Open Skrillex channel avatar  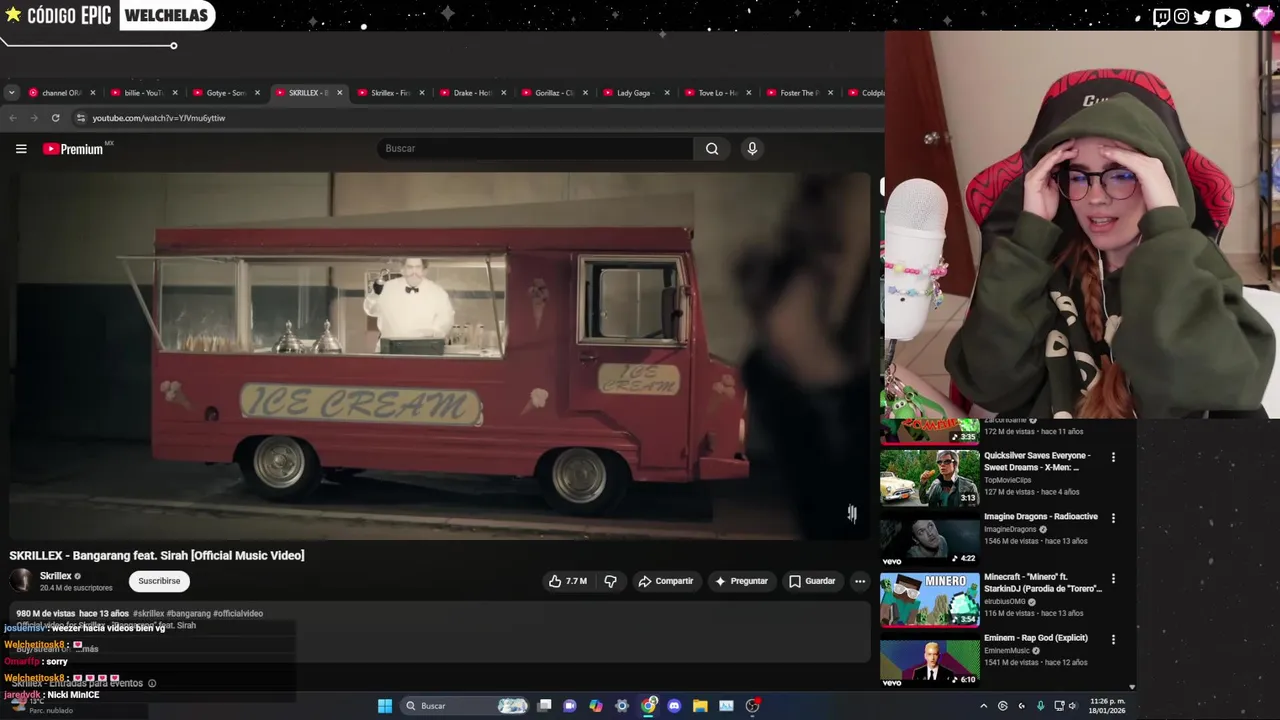(20, 581)
